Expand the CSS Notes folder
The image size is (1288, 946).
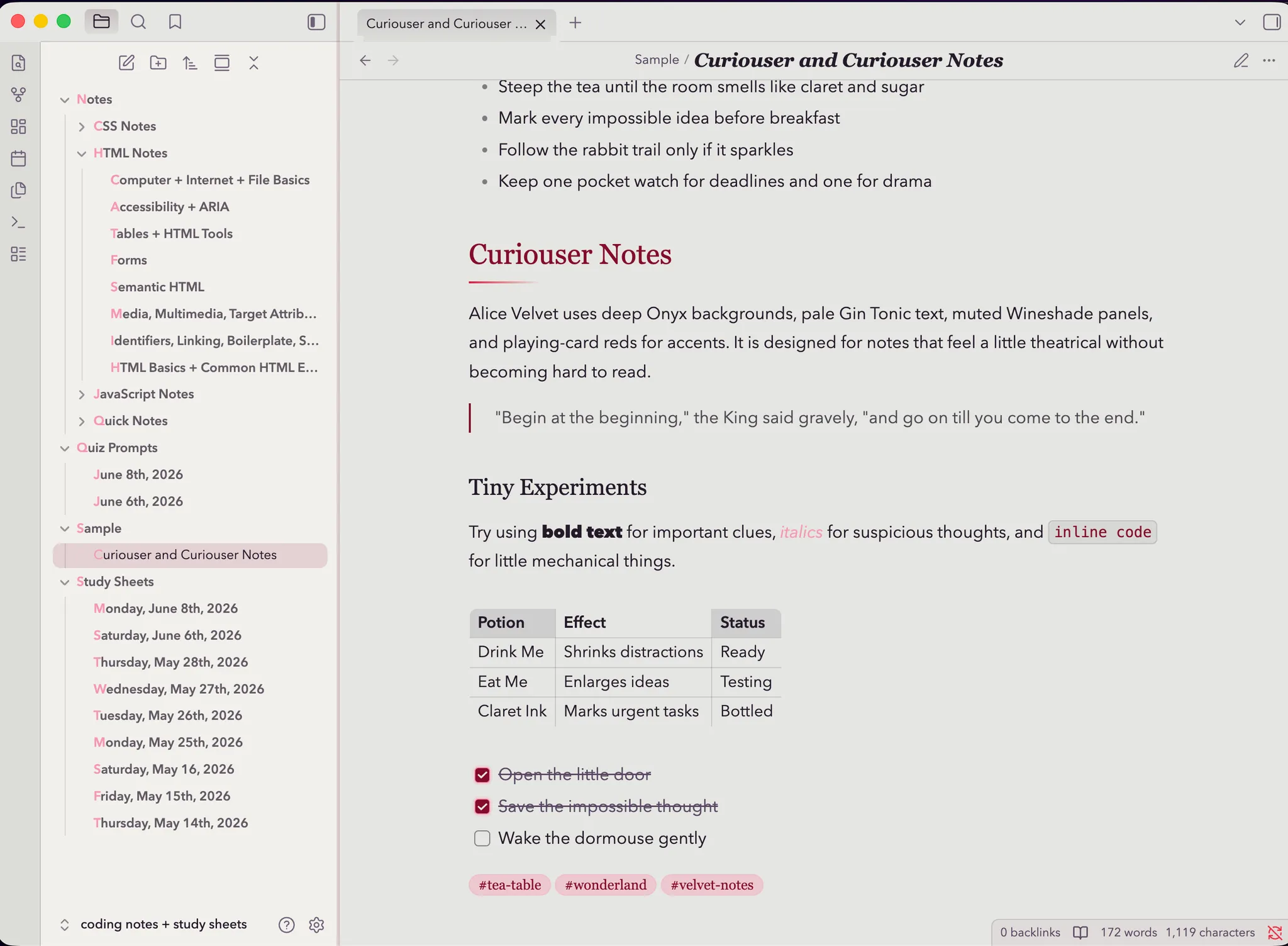point(82,126)
